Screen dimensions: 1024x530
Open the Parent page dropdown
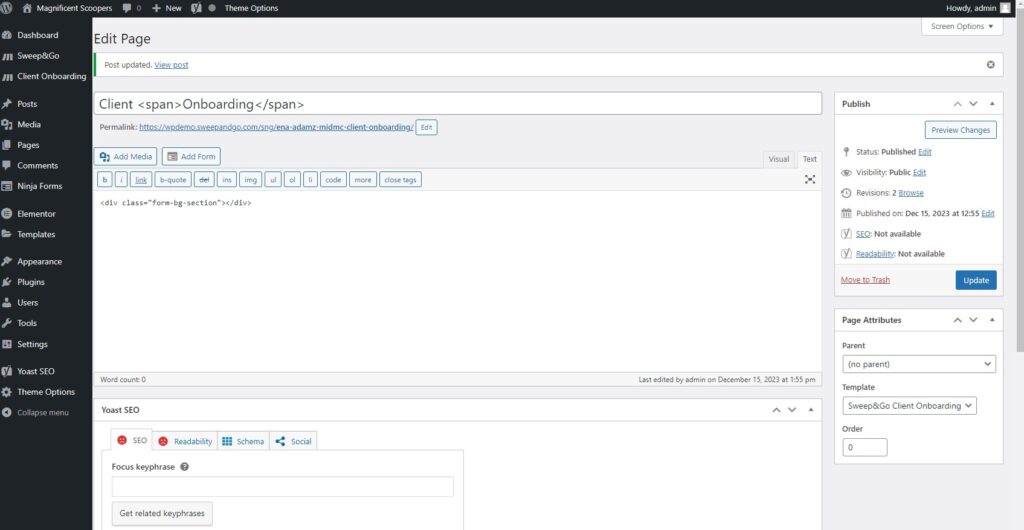[919, 364]
